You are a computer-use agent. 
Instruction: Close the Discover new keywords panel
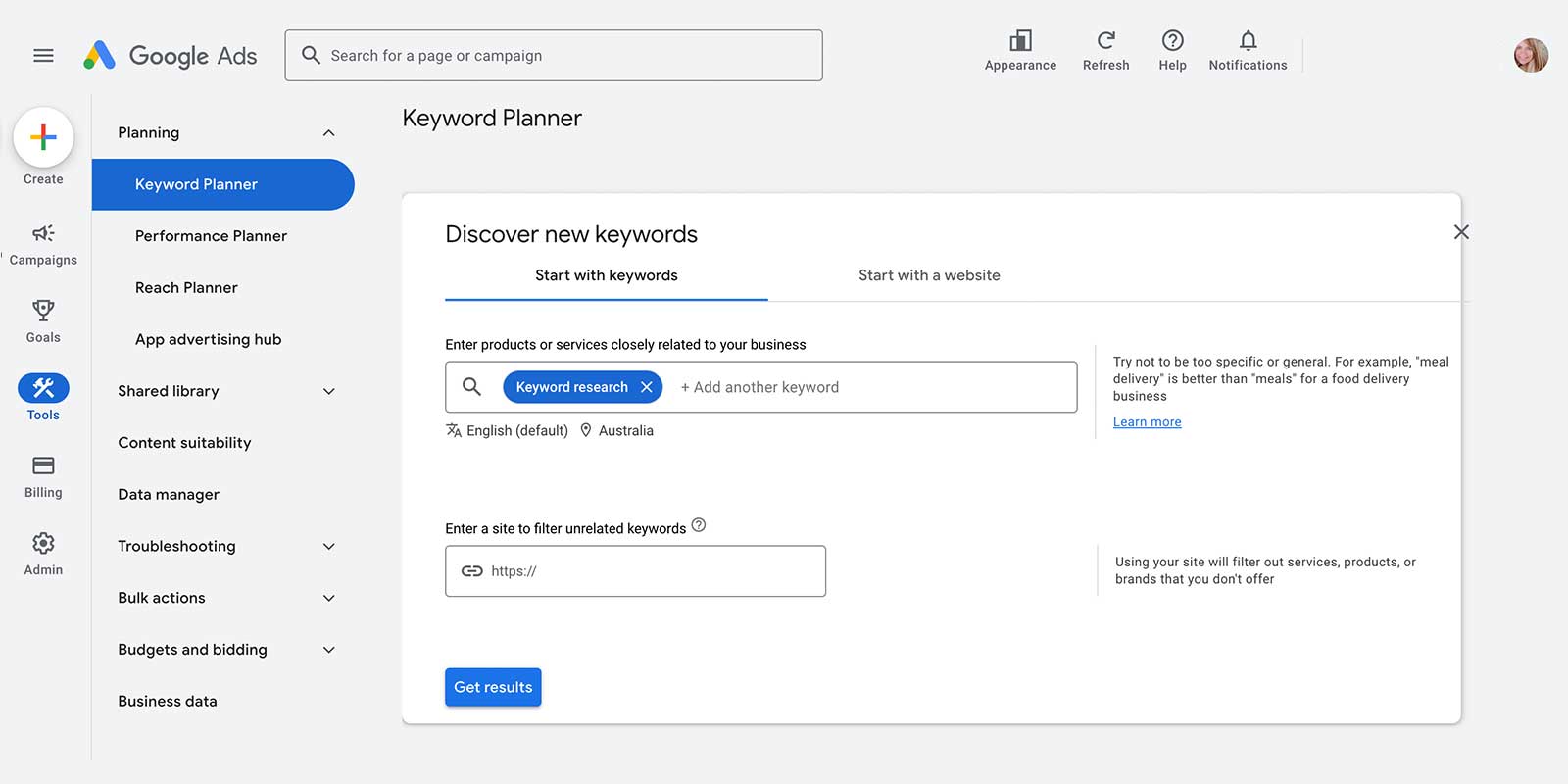coord(1461,232)
